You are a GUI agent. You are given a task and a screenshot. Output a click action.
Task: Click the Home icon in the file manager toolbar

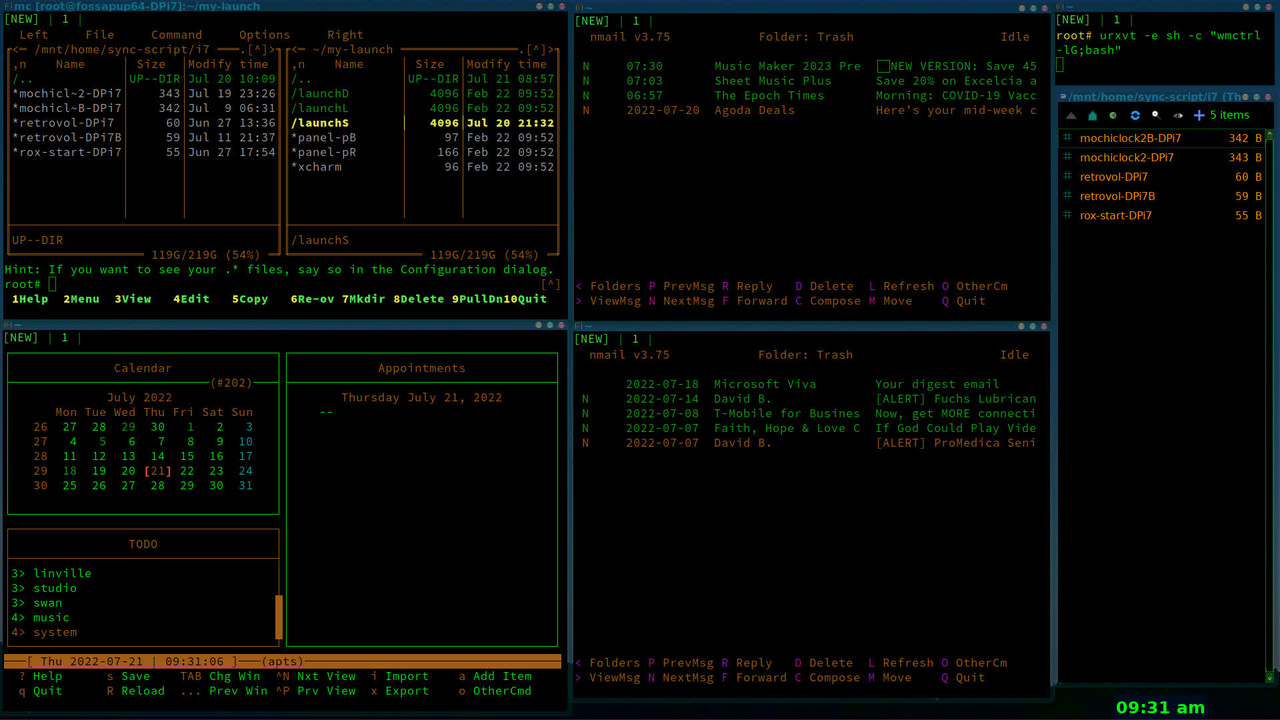tap(1093, 116)
